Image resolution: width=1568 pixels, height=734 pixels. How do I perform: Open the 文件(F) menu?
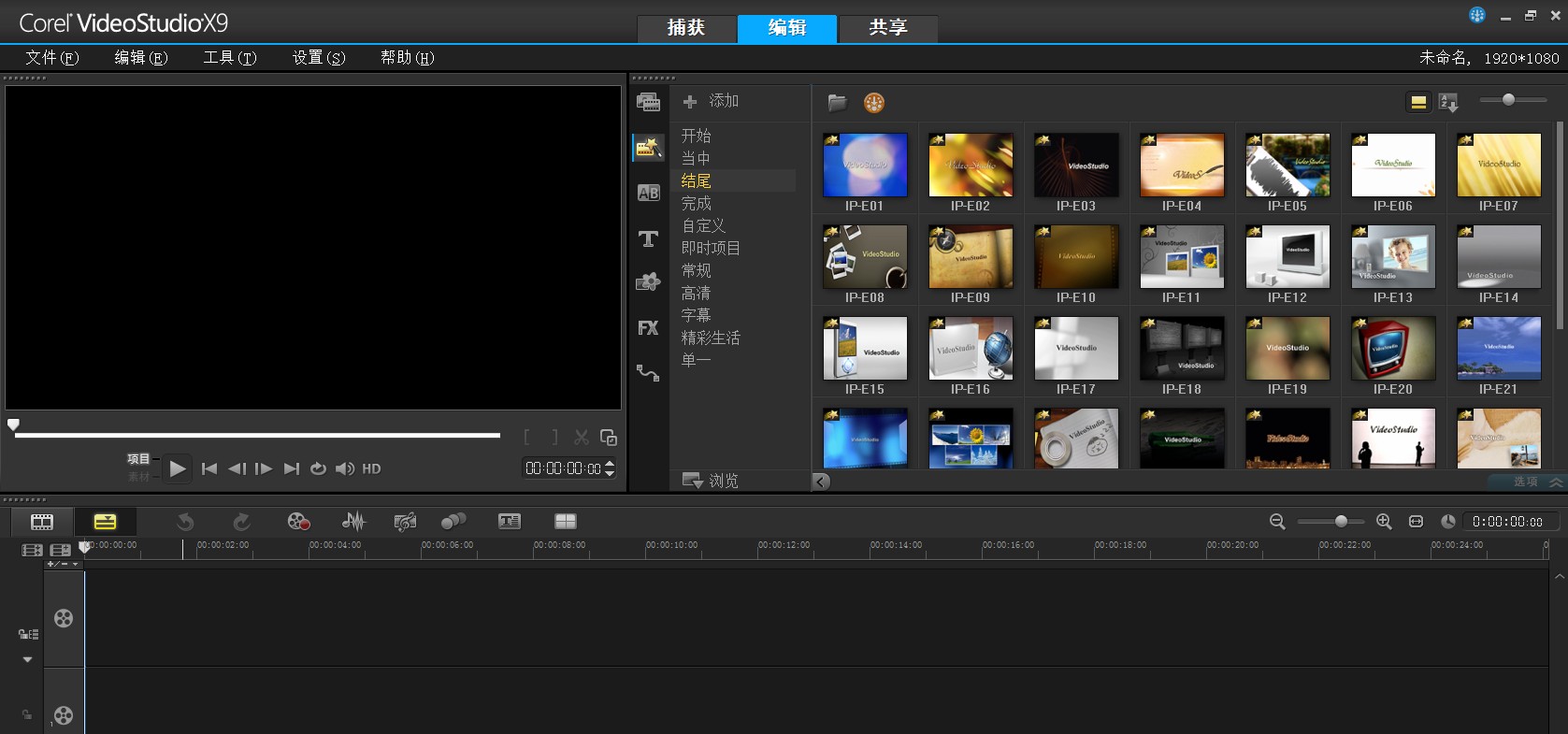point(52,58)
